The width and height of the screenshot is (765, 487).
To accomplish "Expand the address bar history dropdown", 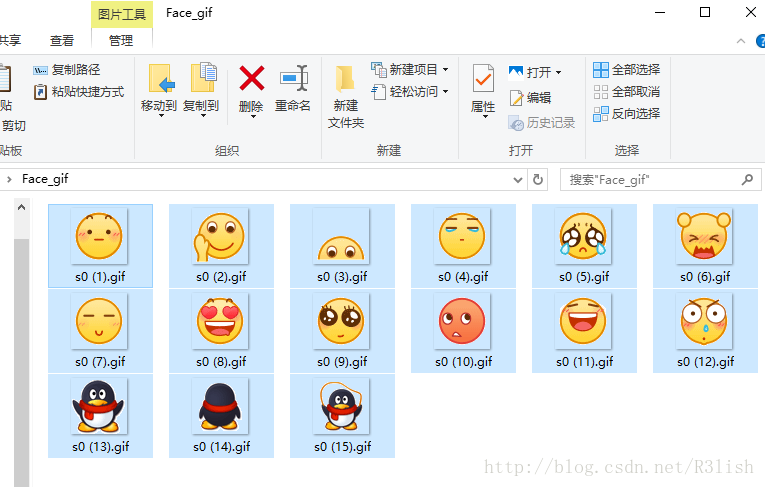I will (518, 180).
